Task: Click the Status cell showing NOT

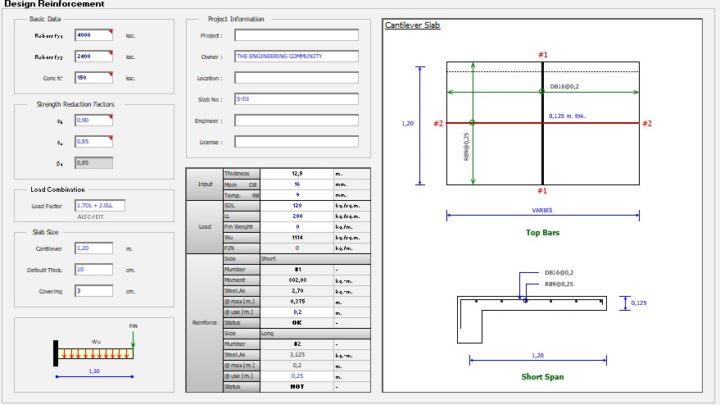Action: coord(297,387)
